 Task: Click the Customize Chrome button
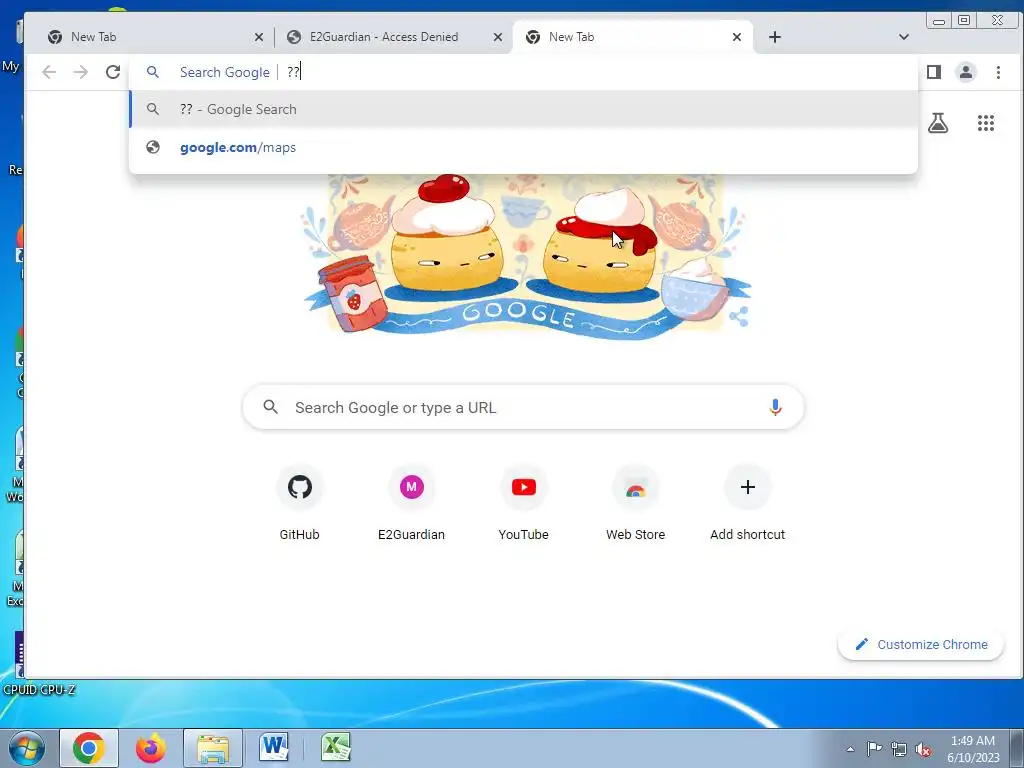(x=921, y=645)
